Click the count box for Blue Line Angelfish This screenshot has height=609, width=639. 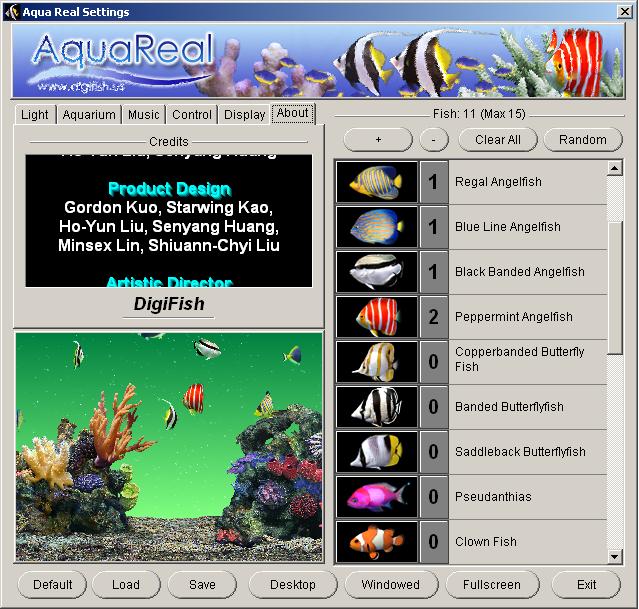tap(434, 227)
